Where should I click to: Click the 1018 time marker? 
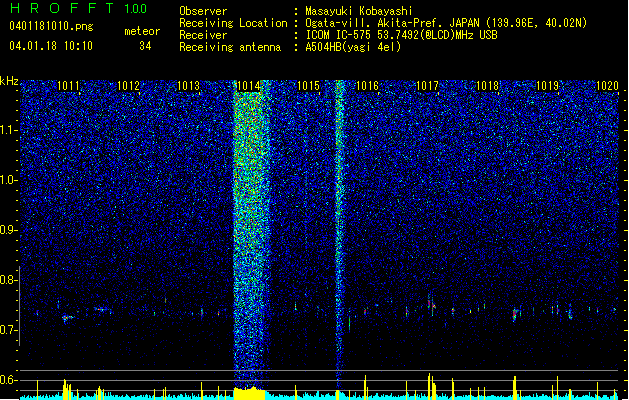tap(487, 86)
